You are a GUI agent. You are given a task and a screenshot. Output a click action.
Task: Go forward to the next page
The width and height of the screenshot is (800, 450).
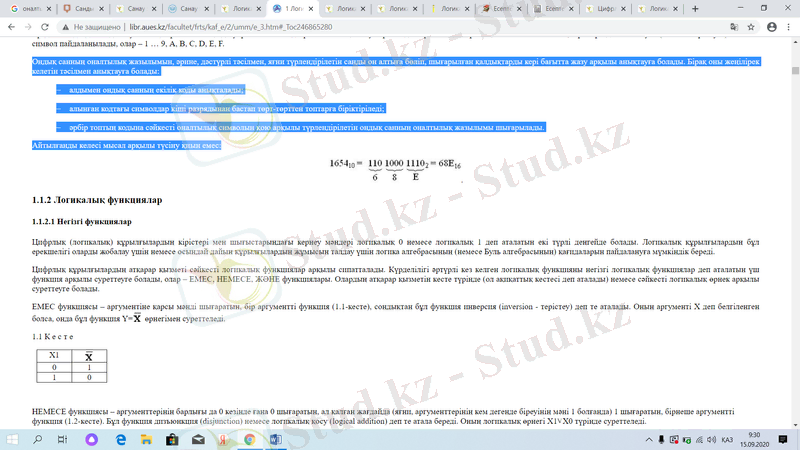click(x=28, y=27)
